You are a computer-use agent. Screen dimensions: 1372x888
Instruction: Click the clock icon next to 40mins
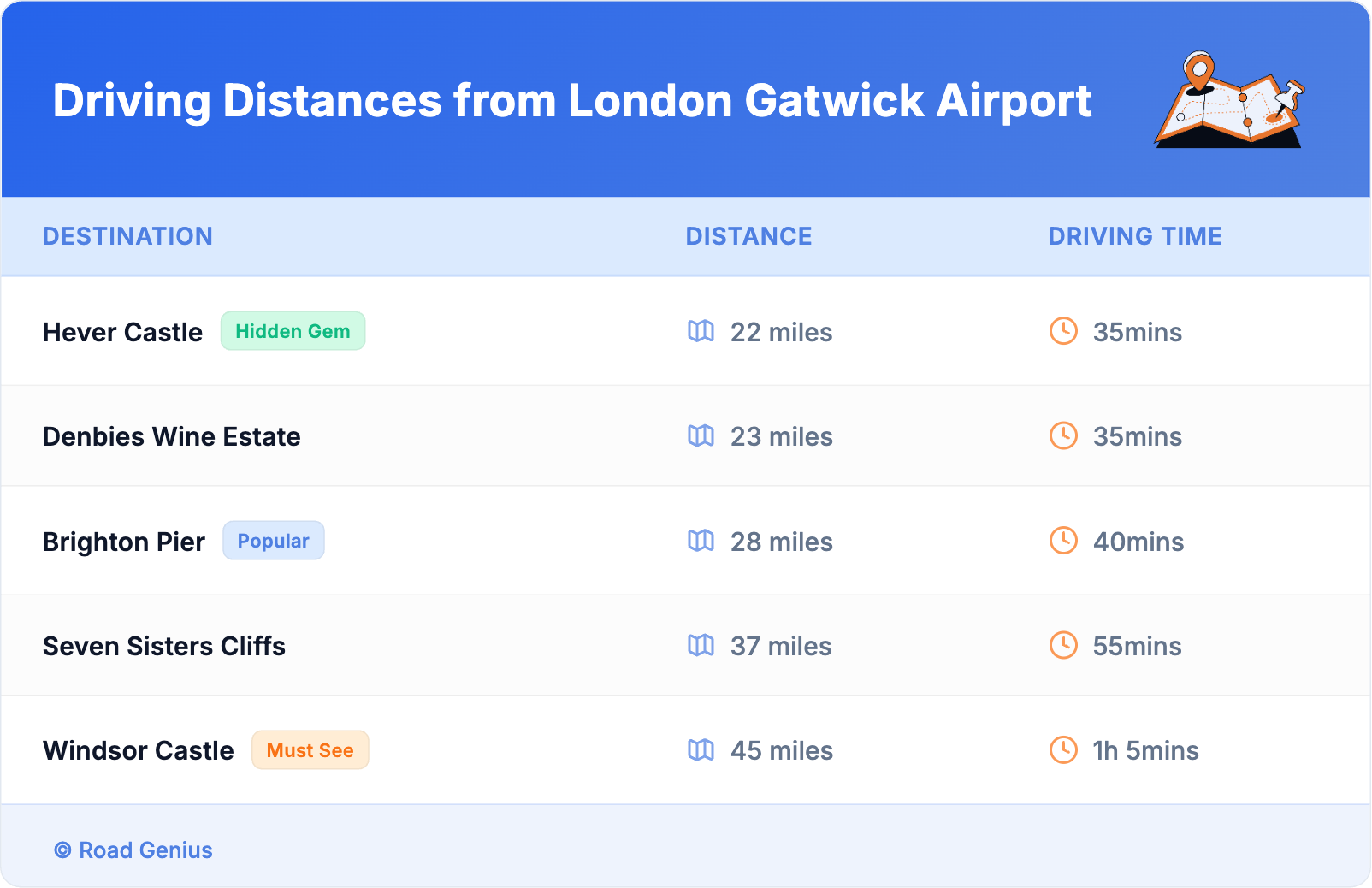tap(1063, 541)
